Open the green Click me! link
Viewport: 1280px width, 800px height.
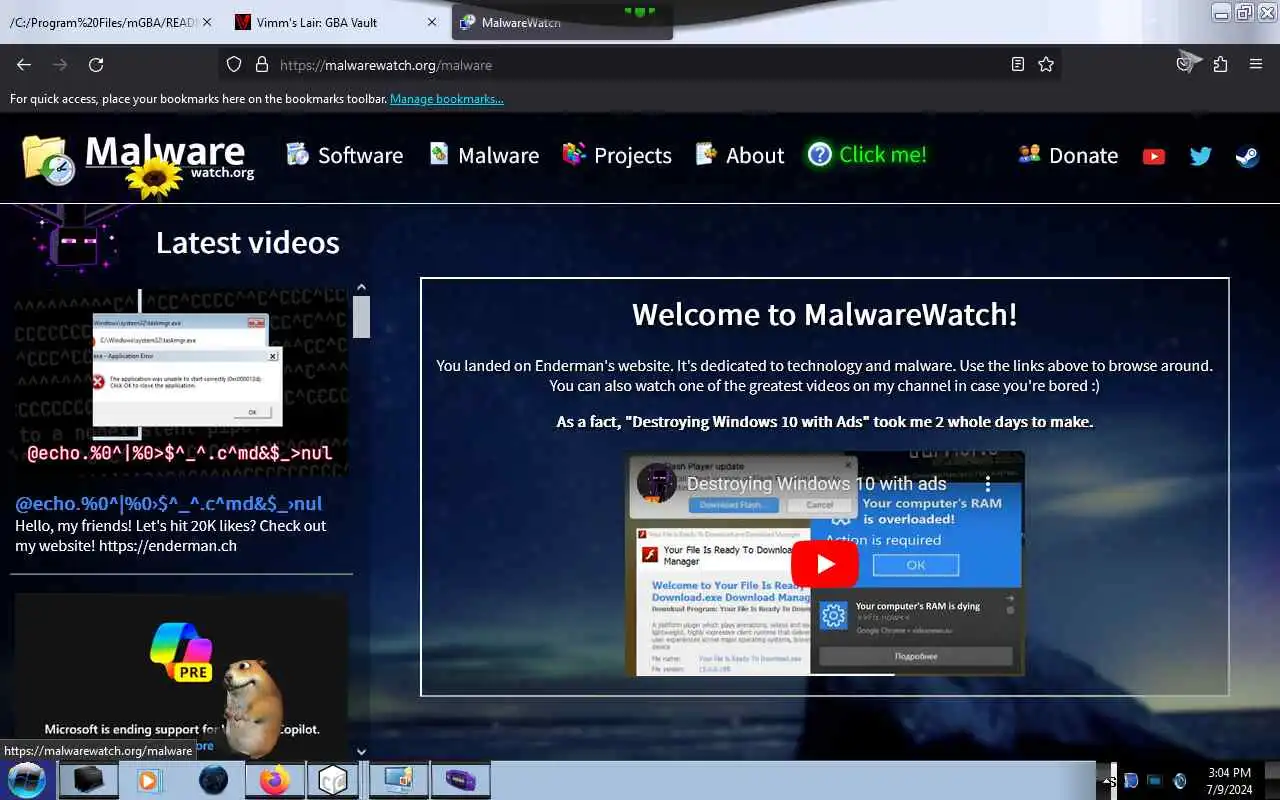(867, 155)
